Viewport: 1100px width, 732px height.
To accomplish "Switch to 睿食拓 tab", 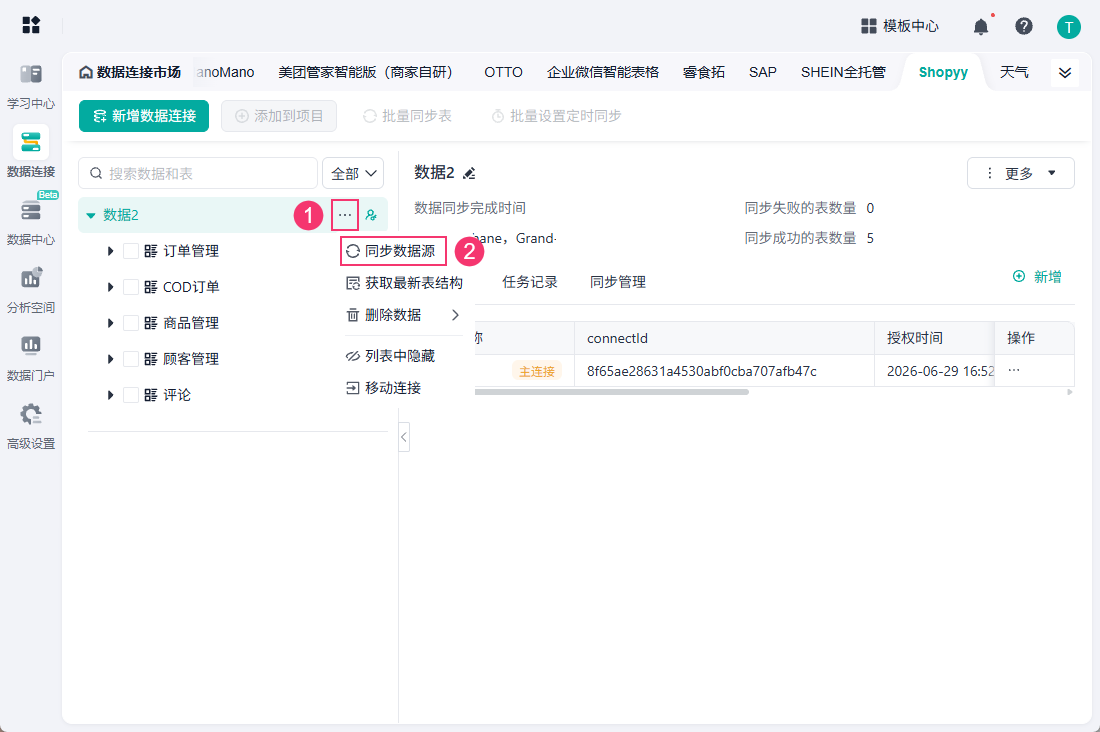I will 704,72.
